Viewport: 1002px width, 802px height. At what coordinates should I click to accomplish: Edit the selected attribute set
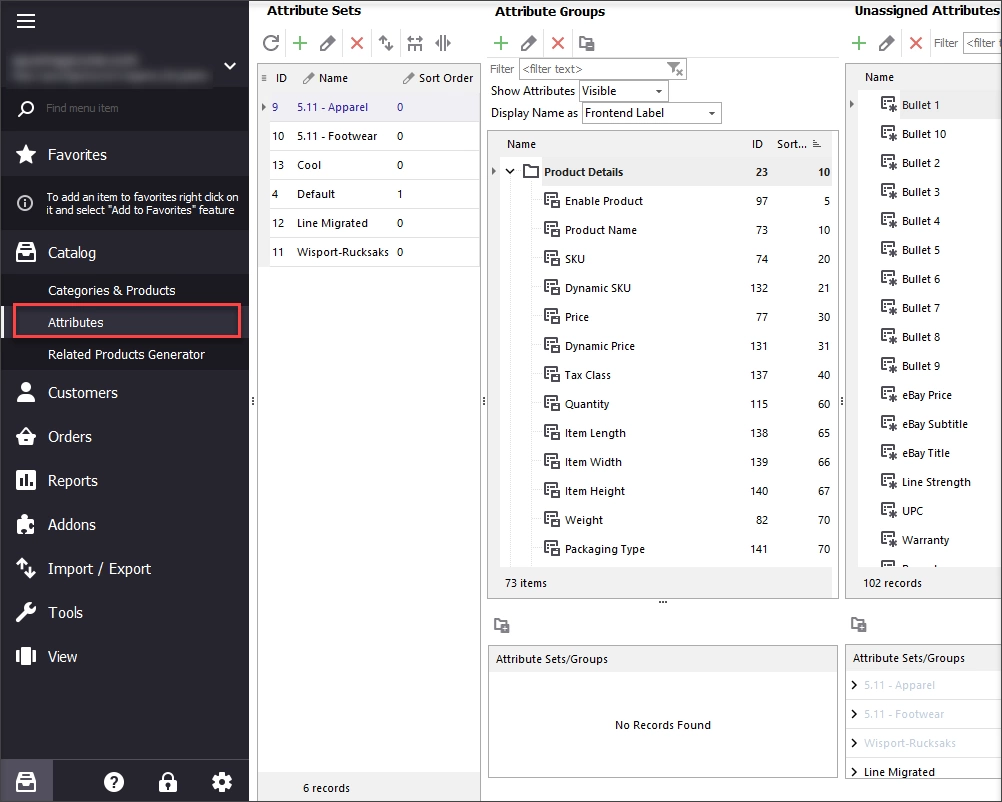(327, 43)
